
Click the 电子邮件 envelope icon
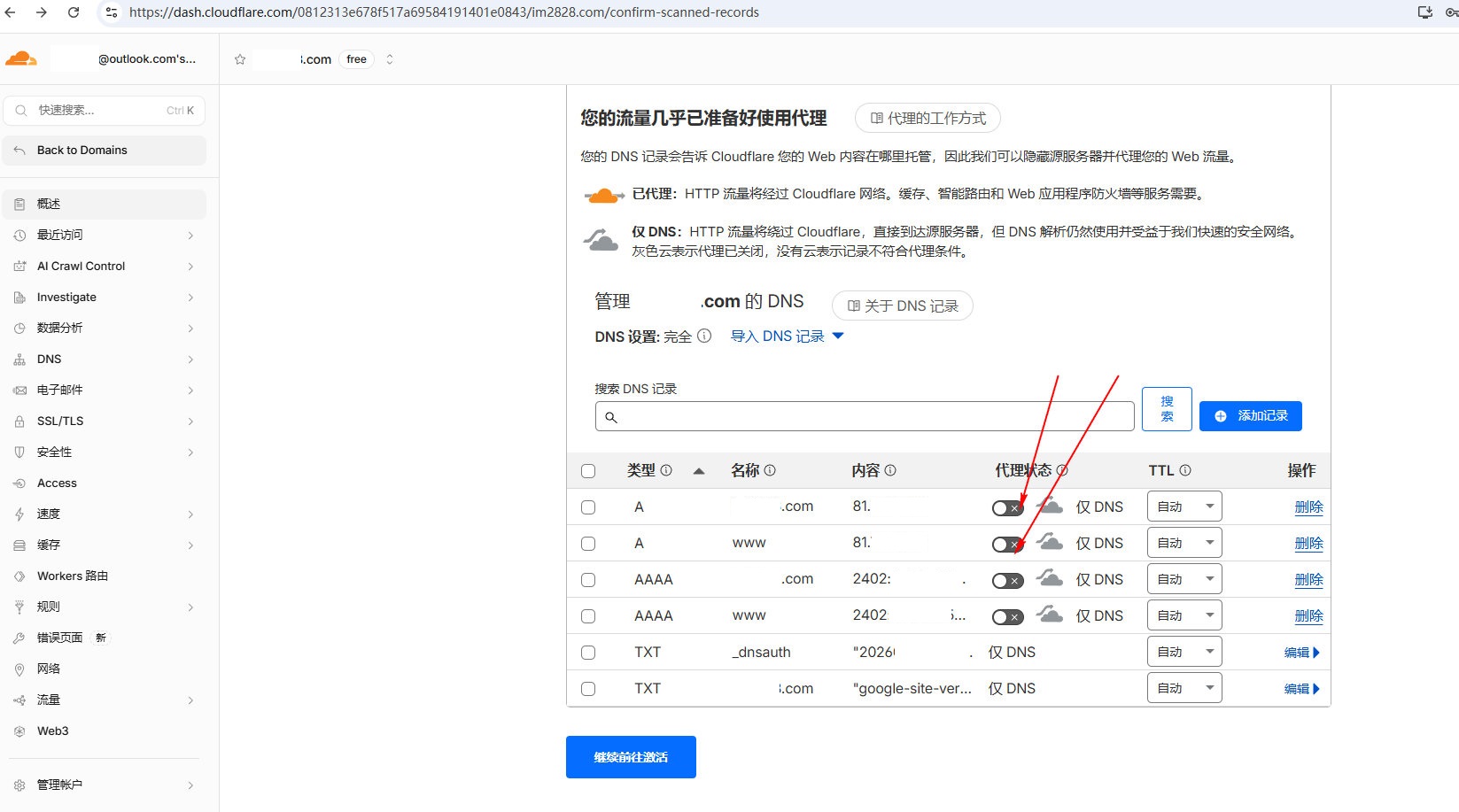click(x=19, y=390)
